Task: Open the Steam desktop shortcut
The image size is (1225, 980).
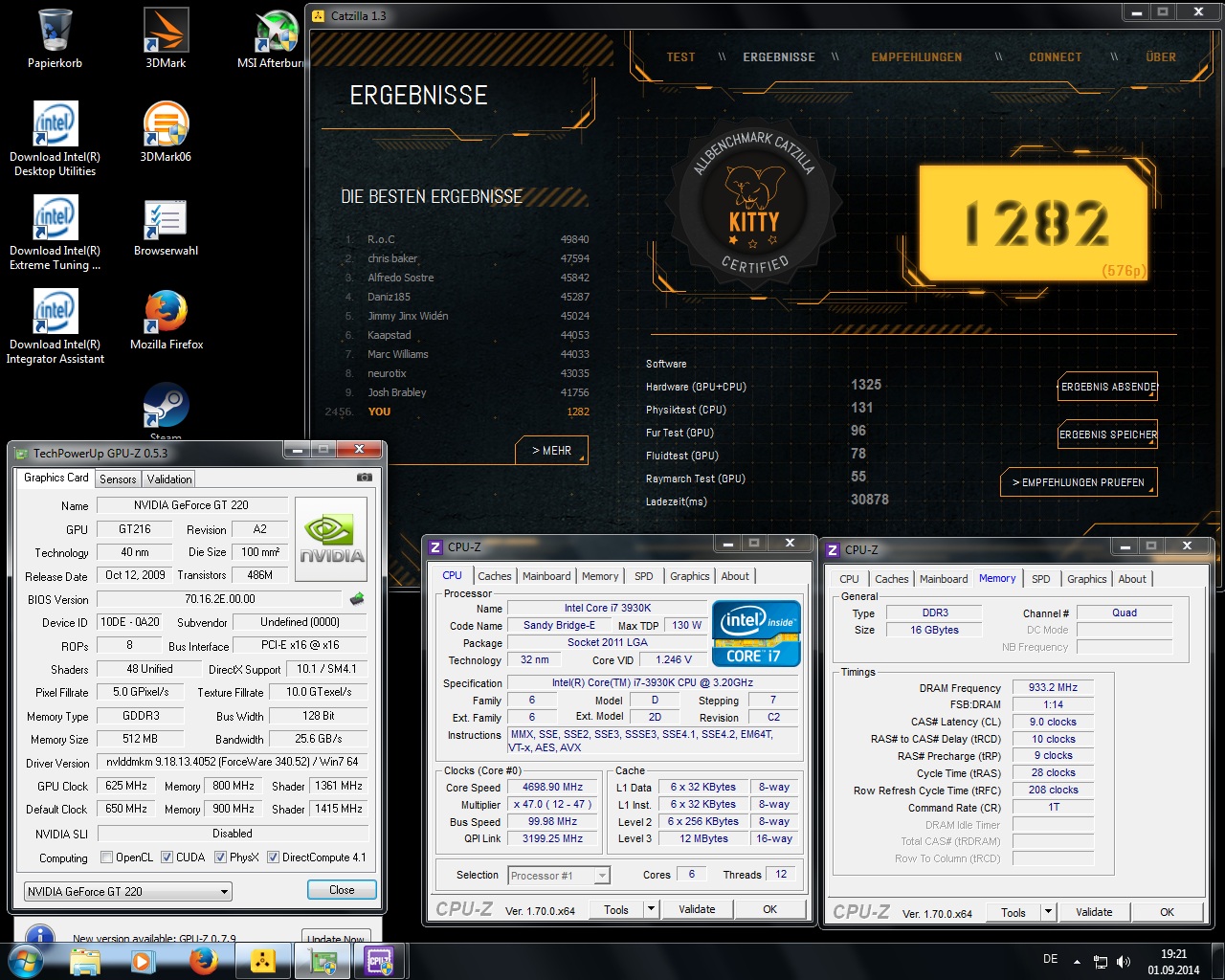Action: [166, 410]
